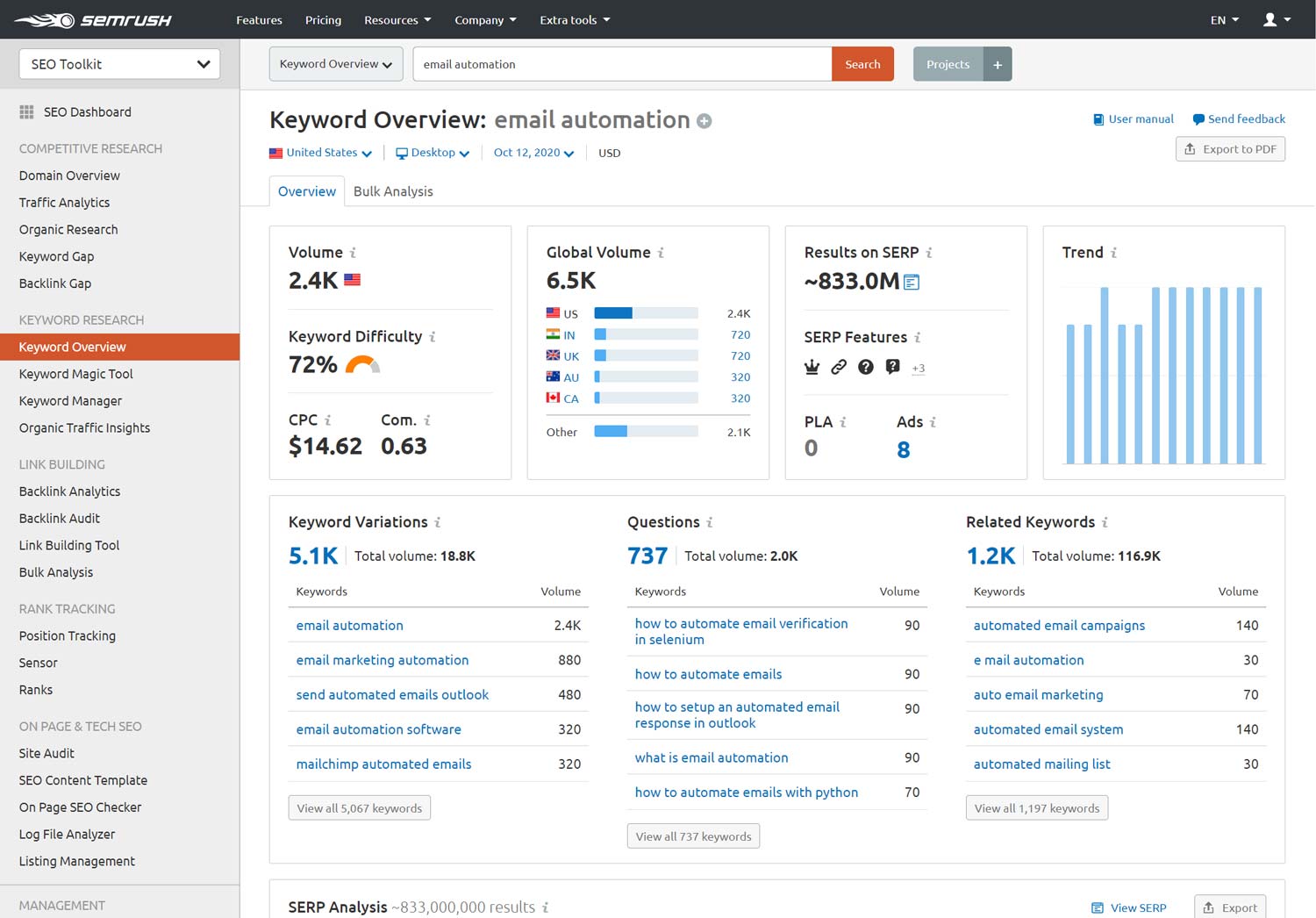This screenshot has height=918, width=1316.
Task: Click the US global volume bar
Action: pos(646,313)
